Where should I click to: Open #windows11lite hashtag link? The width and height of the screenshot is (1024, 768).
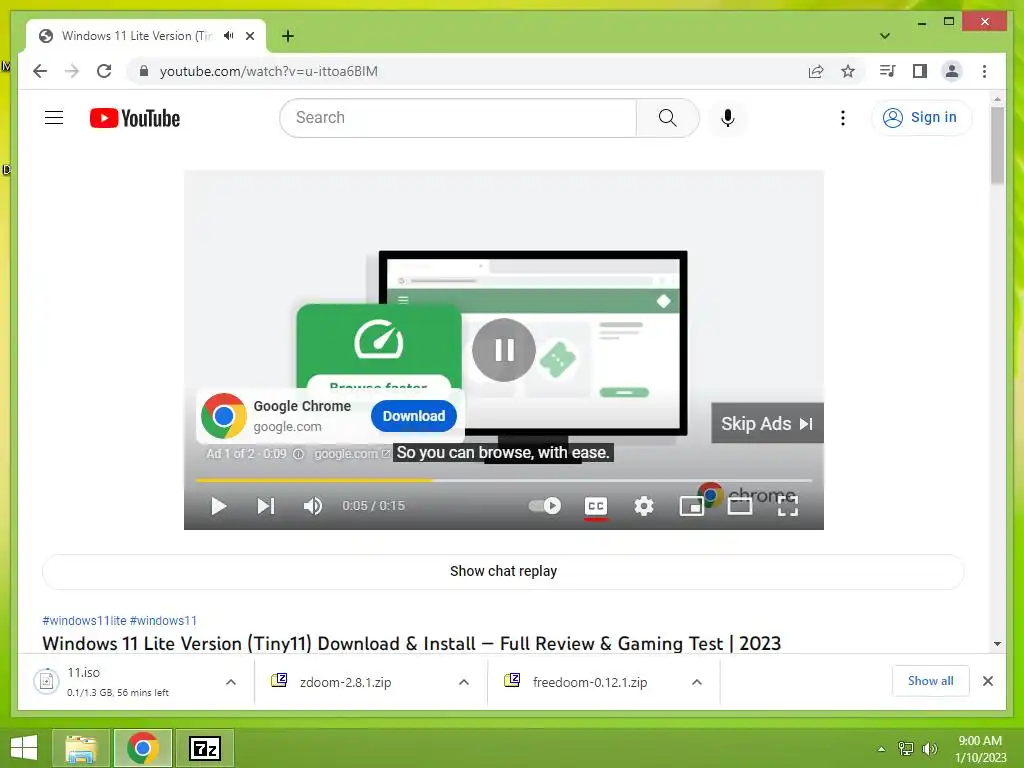(84, 620)
